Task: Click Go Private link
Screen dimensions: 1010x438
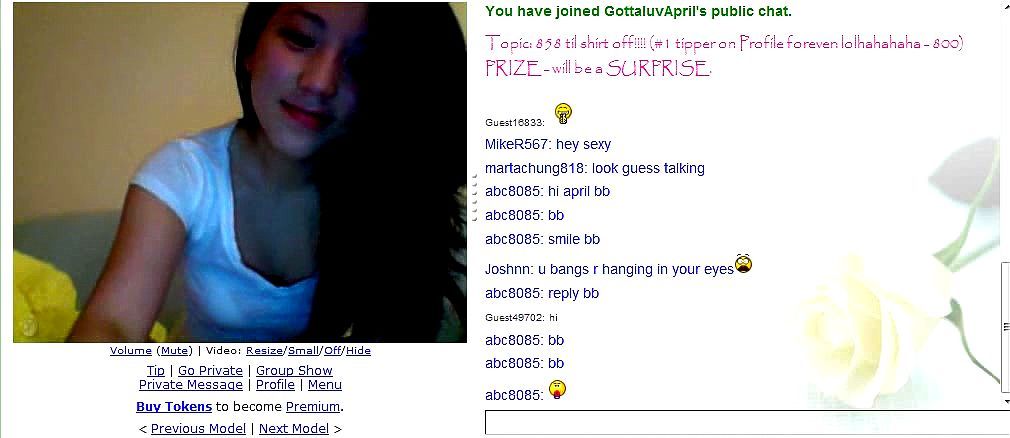Action: (211, 370)
